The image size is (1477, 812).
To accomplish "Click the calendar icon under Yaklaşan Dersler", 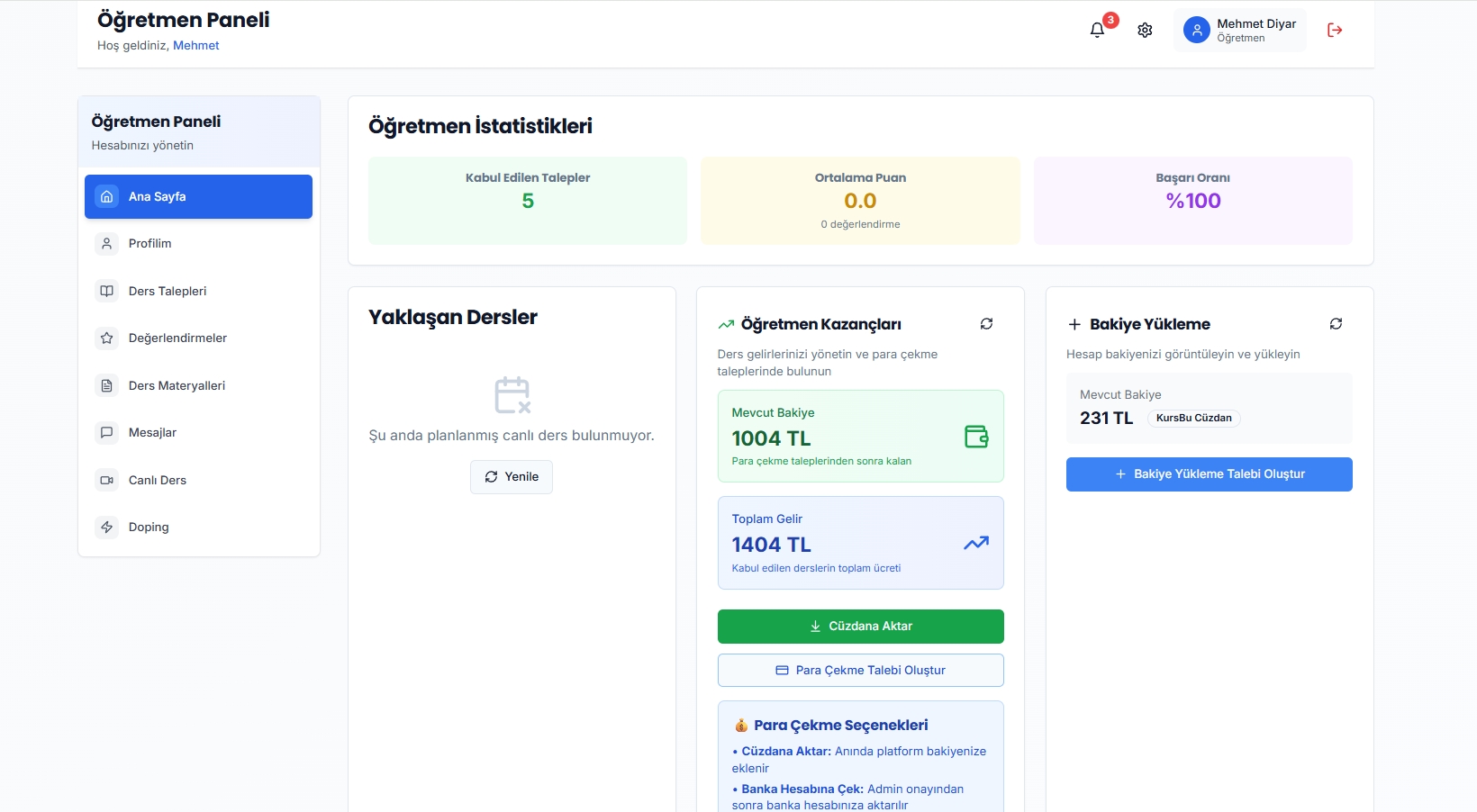I will (512, 395).
